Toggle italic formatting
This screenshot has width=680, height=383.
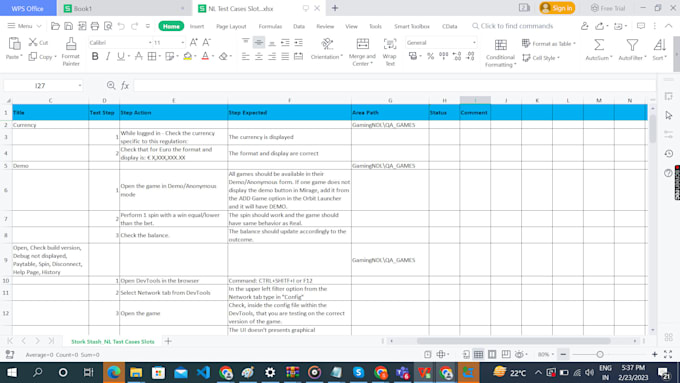tap(108, 56)
